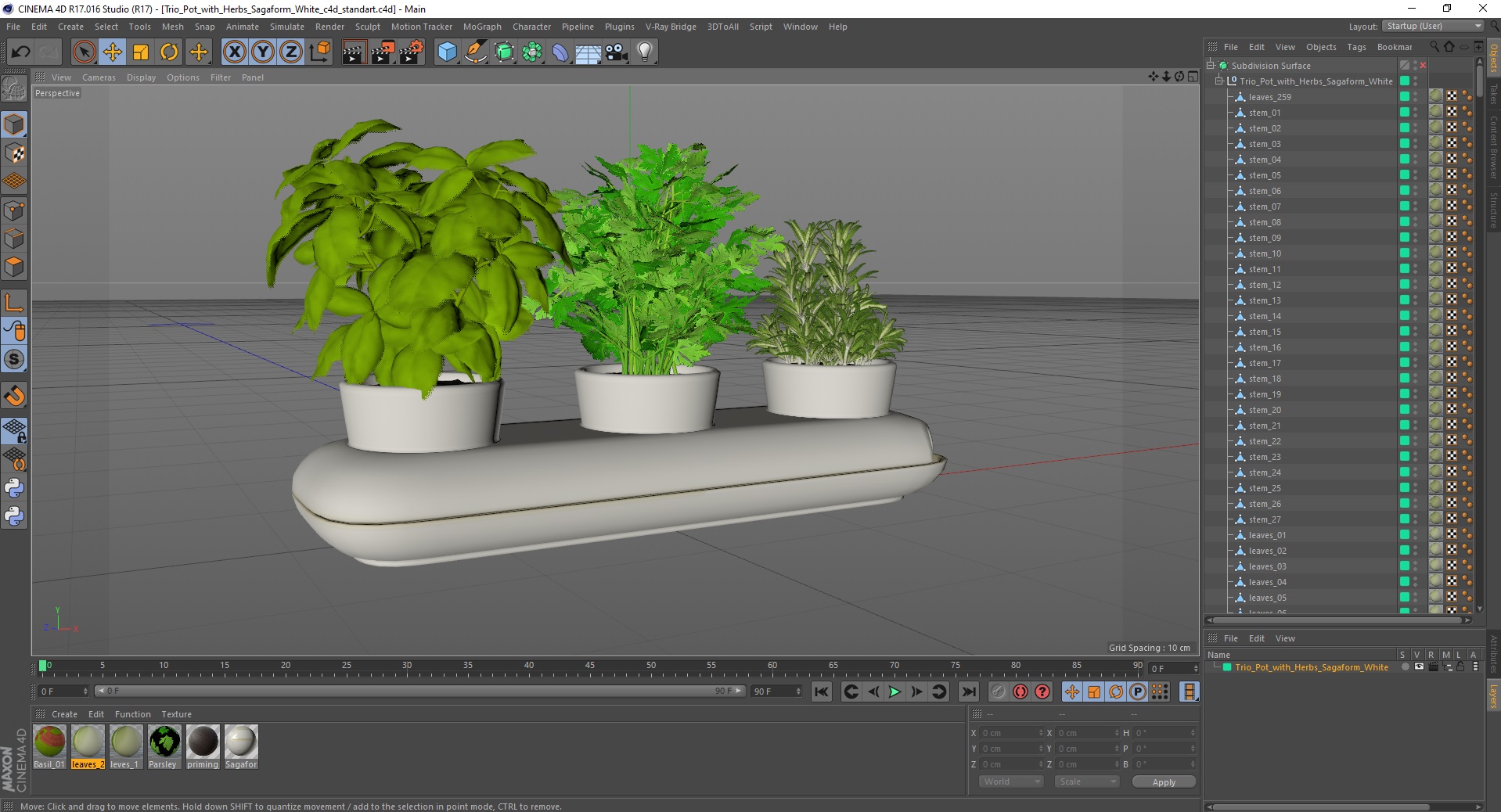Viewport: 1501px width, 812px height.
Task: Add a Cube primitive object
Action: tap(447, 52)
